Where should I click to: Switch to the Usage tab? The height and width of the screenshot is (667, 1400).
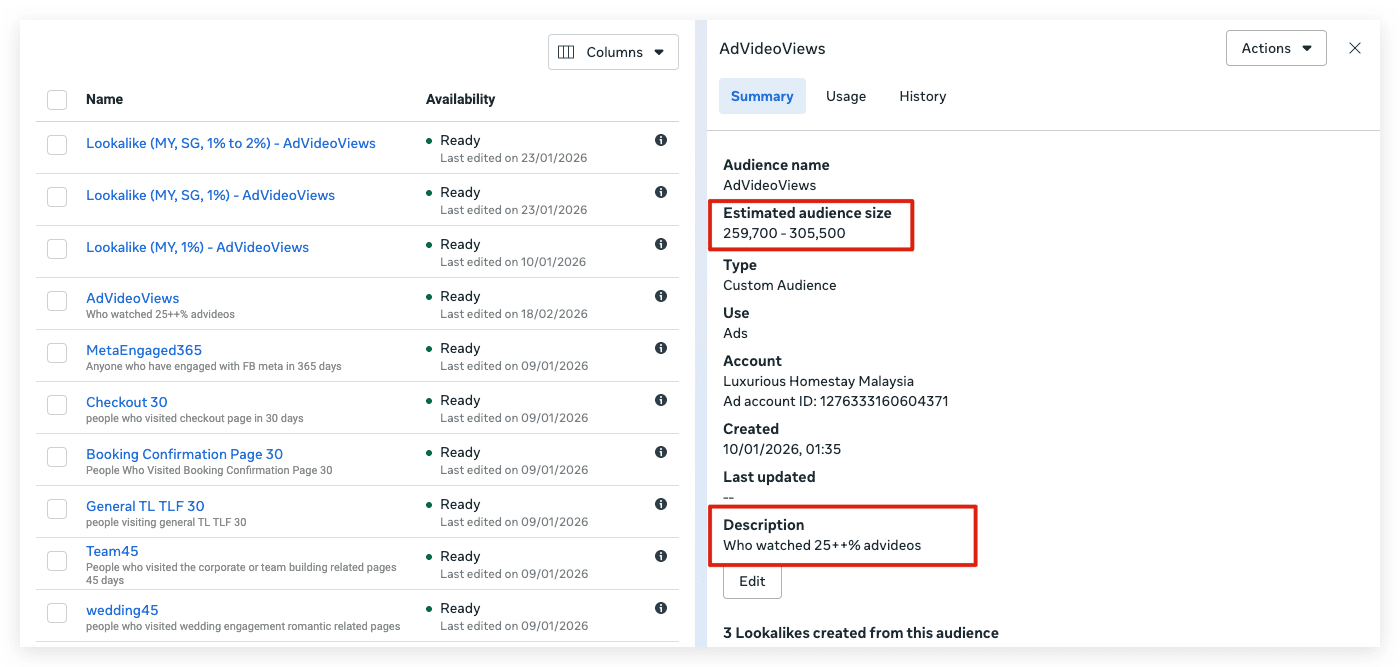click(846, 96)
